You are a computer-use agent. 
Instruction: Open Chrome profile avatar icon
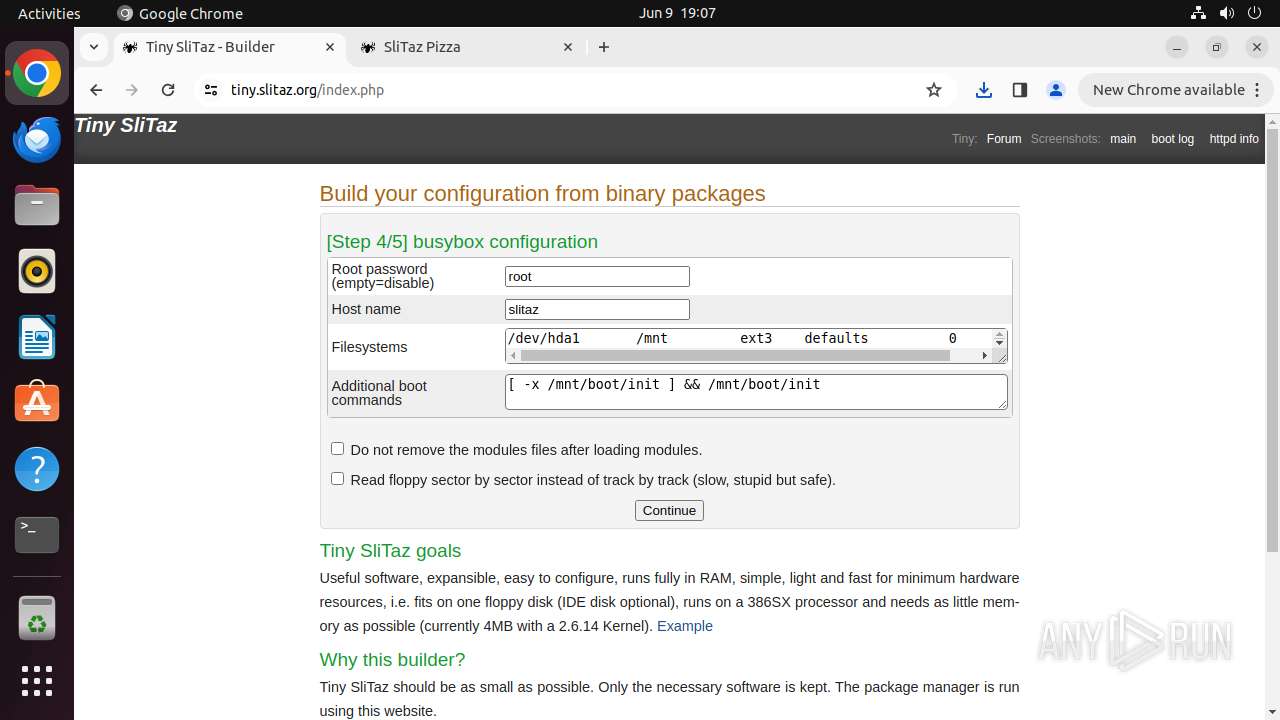[x=1056, y=90]
